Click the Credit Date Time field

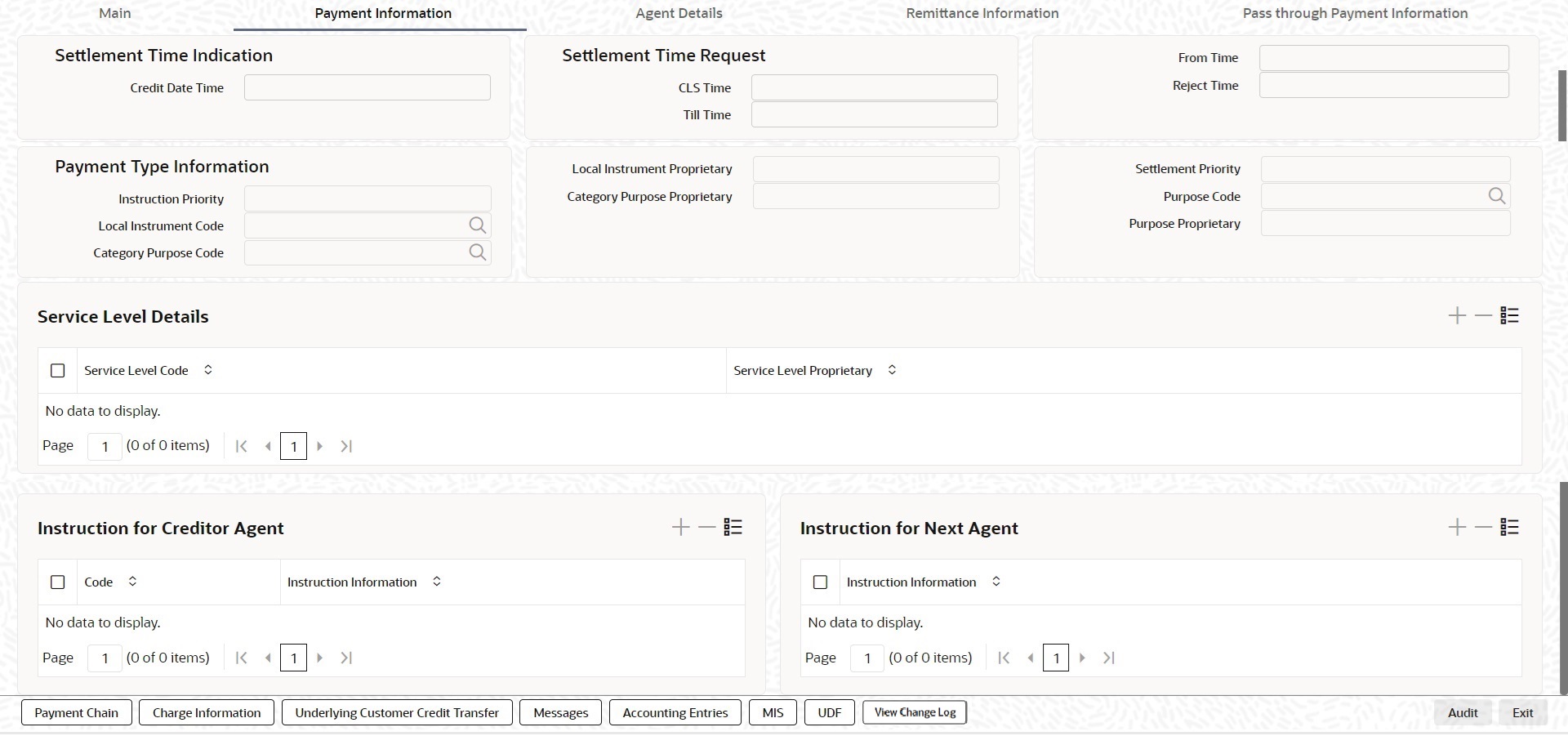(x=367, y=87)
